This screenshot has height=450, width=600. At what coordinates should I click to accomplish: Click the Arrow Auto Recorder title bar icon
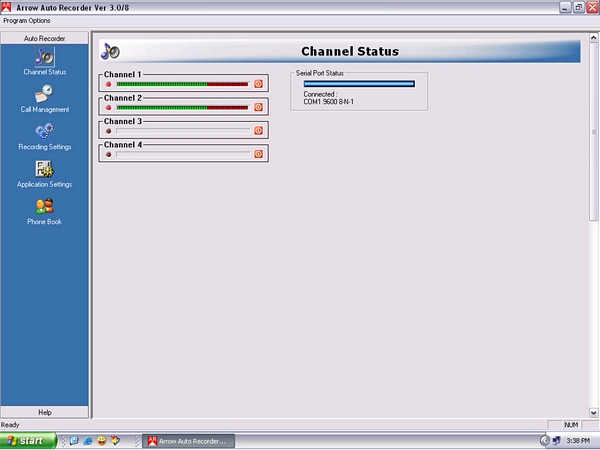(6, 7)
